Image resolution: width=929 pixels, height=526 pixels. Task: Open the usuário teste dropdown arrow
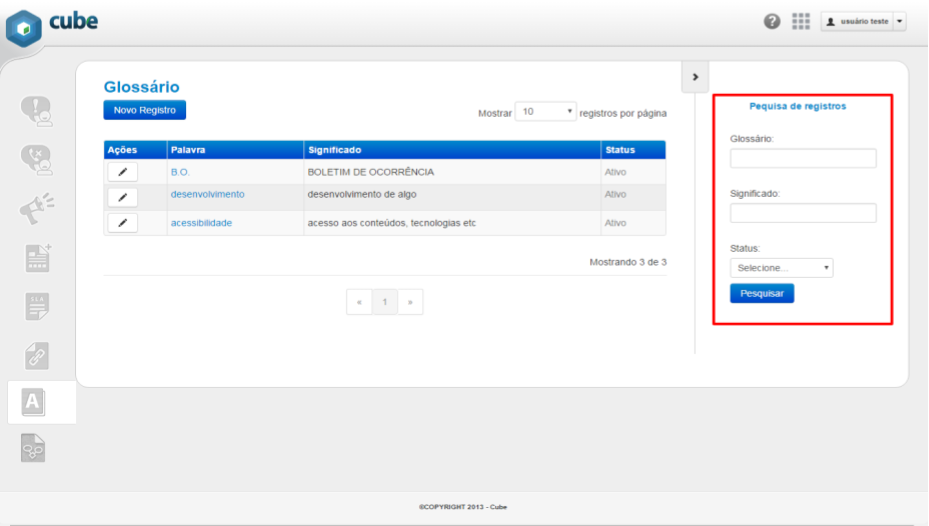[899, 21]
